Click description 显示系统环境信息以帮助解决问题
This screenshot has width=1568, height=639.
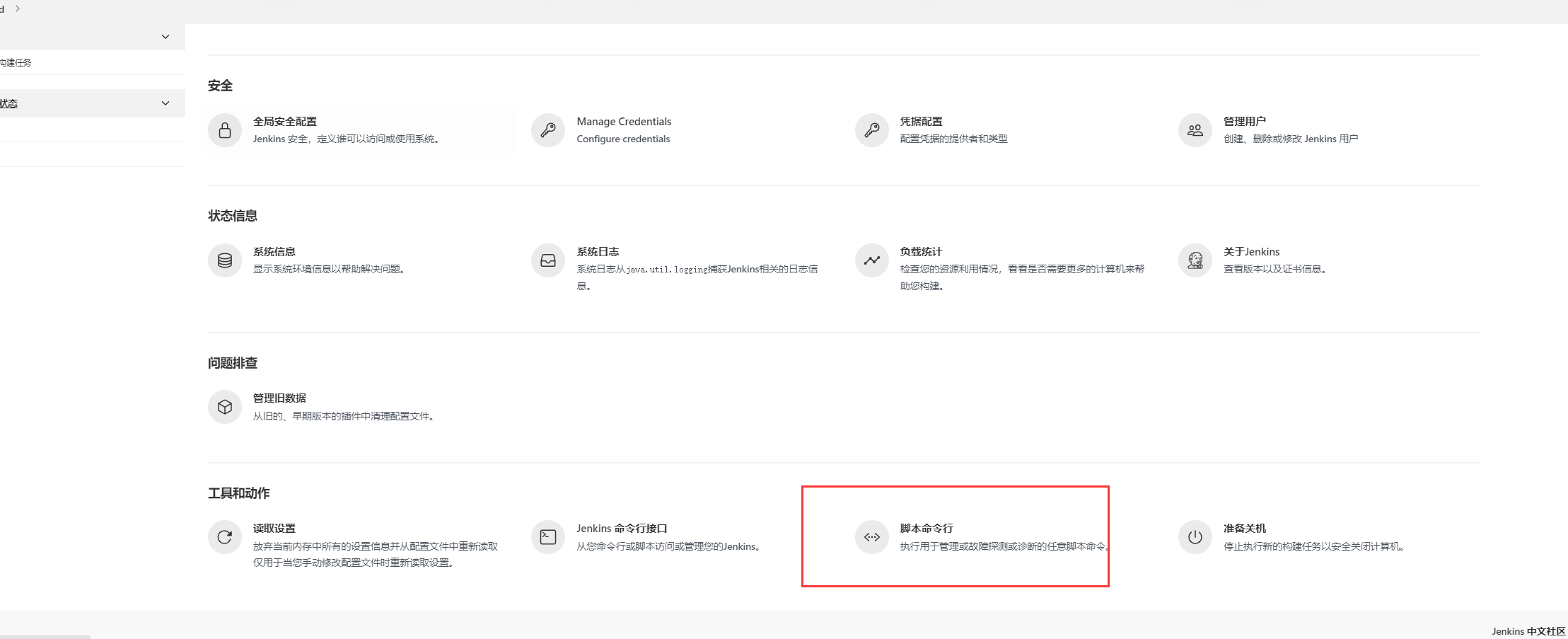(x=330, y=269)
